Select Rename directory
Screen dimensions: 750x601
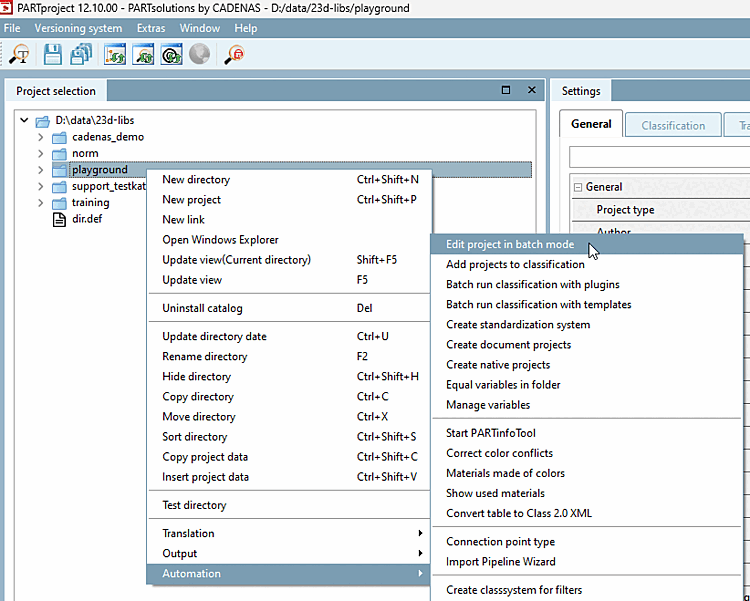click(x=289, y=356)
